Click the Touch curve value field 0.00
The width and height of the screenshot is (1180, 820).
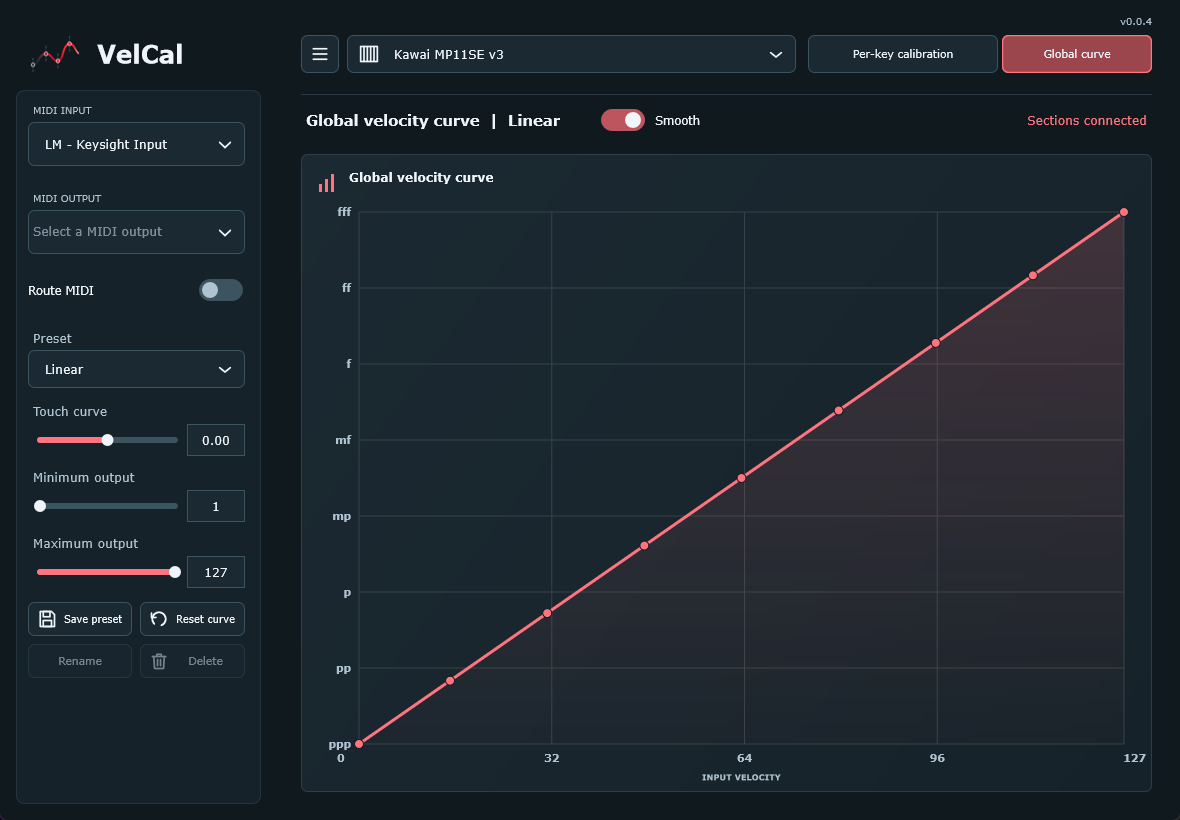pos(216,440)
